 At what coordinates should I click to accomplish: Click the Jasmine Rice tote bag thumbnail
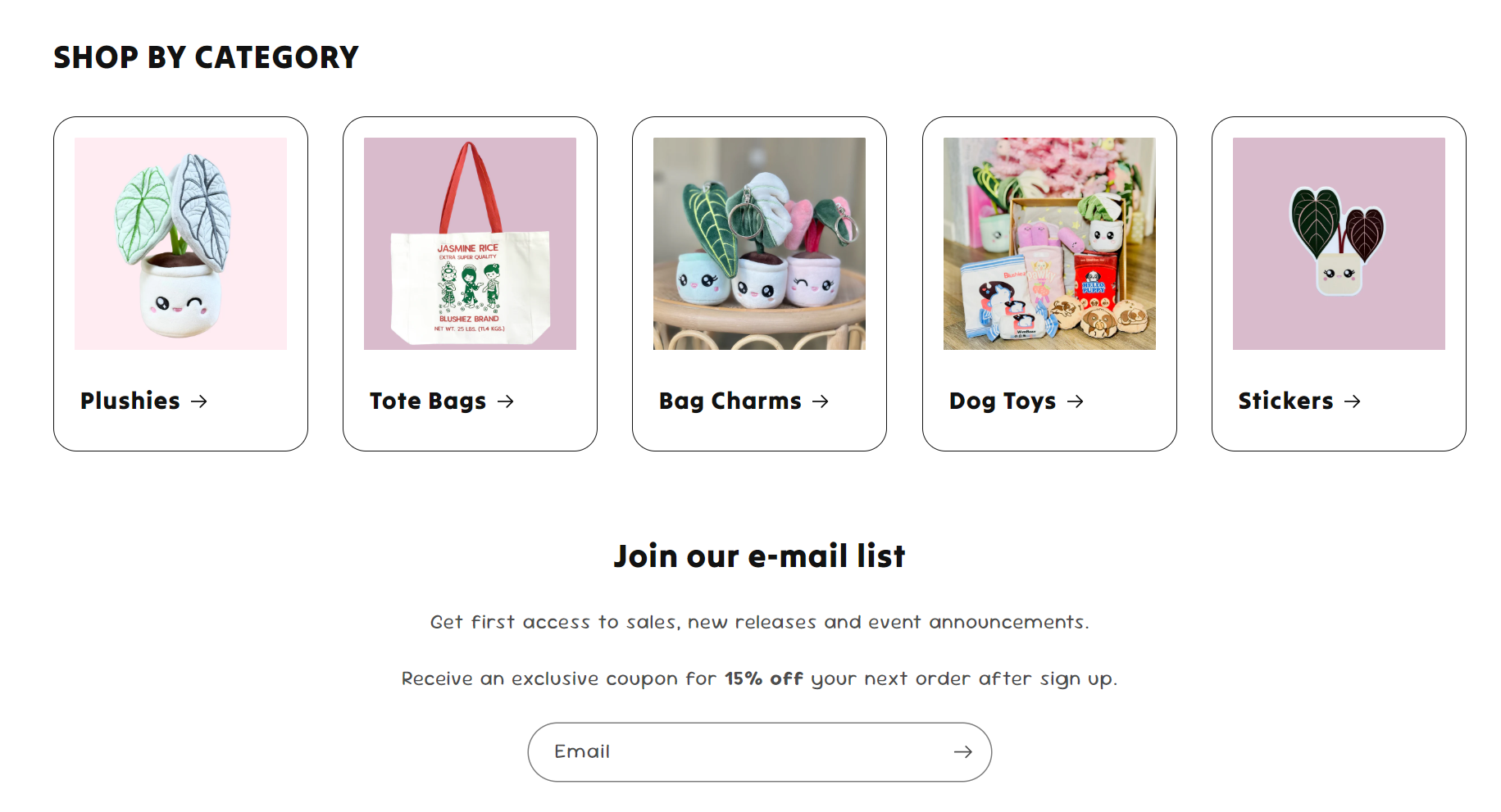(x=470, y=243)
